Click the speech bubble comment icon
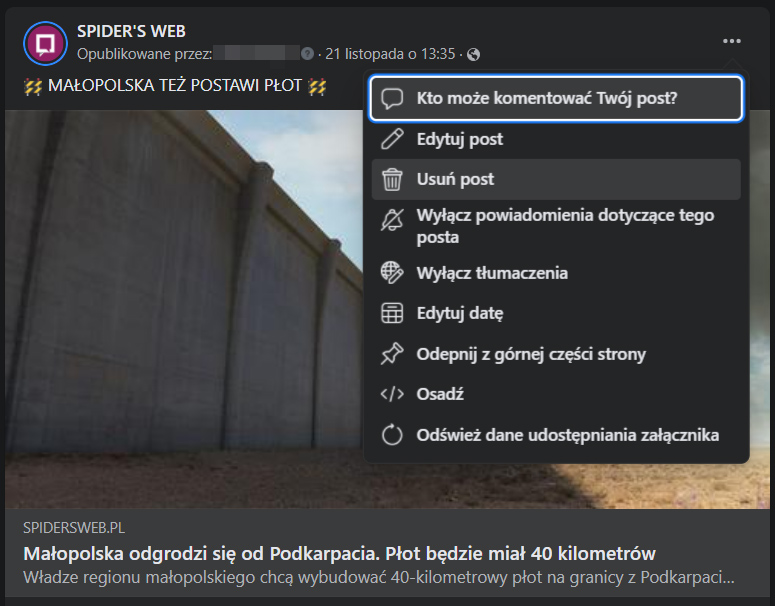The image size is (775, 606). click(x=392, y=98)
